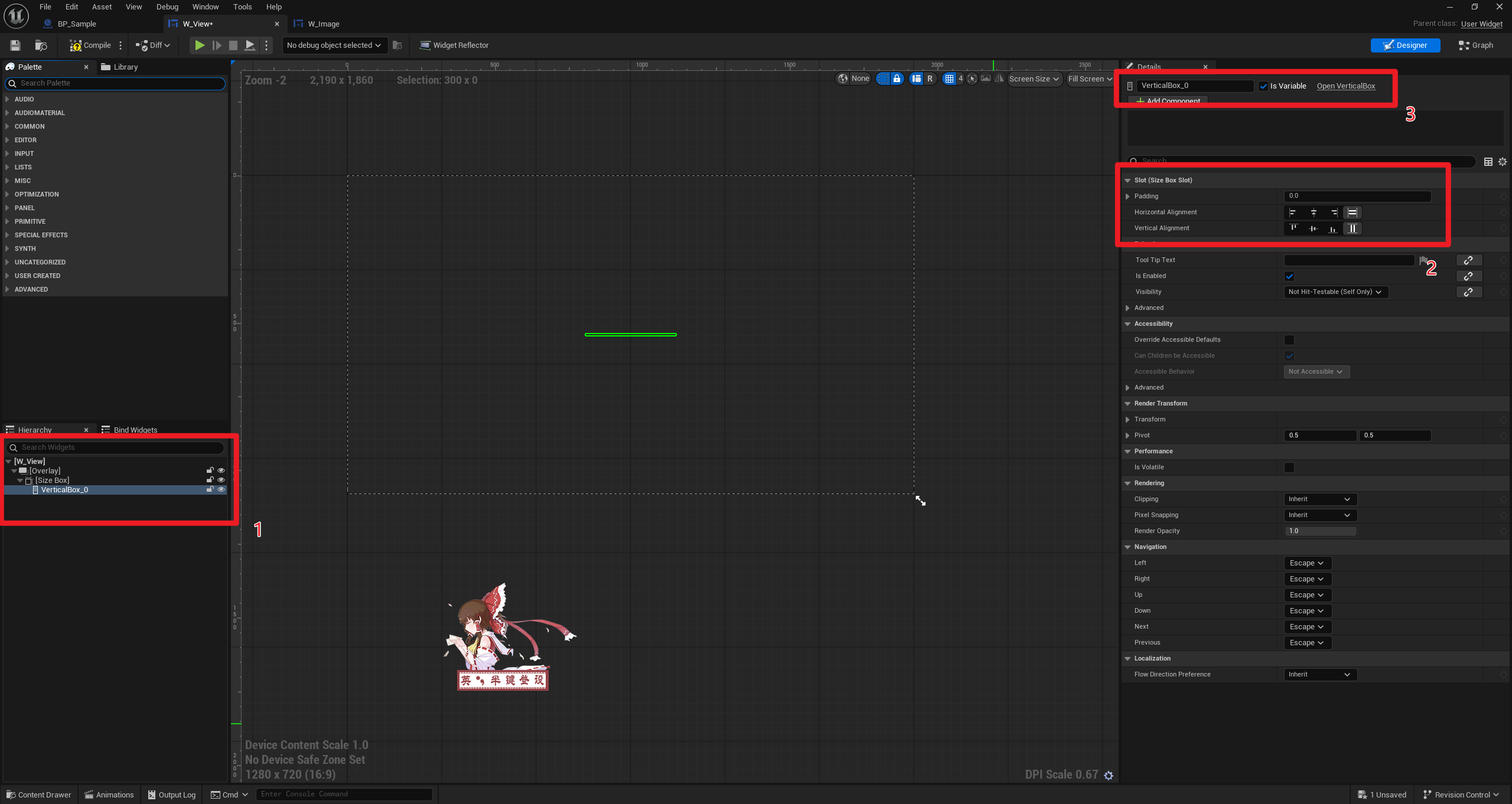Hide VerticalBox_0 using its eye icon
The height and width of the screenshot is (804, 1512).
click(221, 489)
